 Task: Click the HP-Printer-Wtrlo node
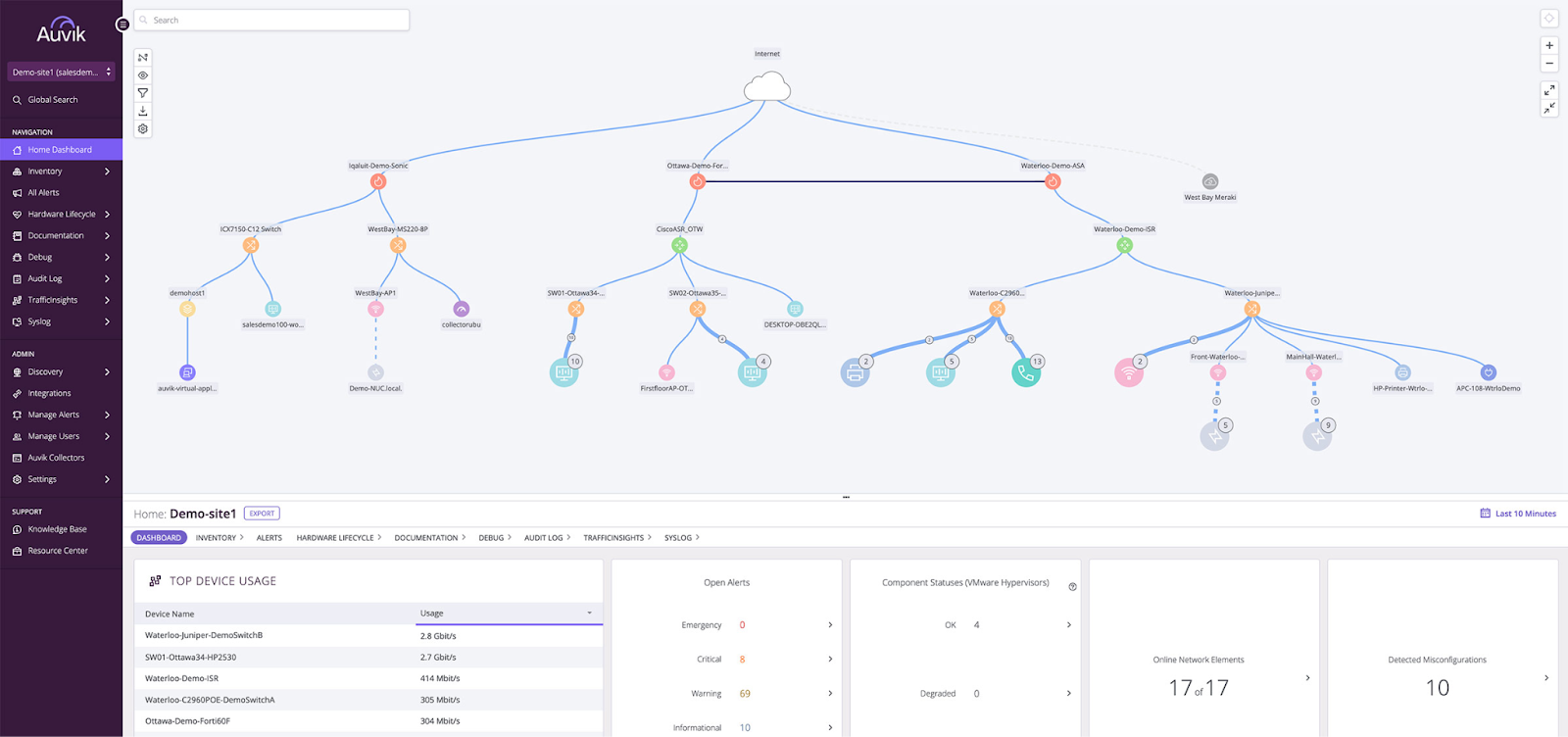[x=1402, y=372]
